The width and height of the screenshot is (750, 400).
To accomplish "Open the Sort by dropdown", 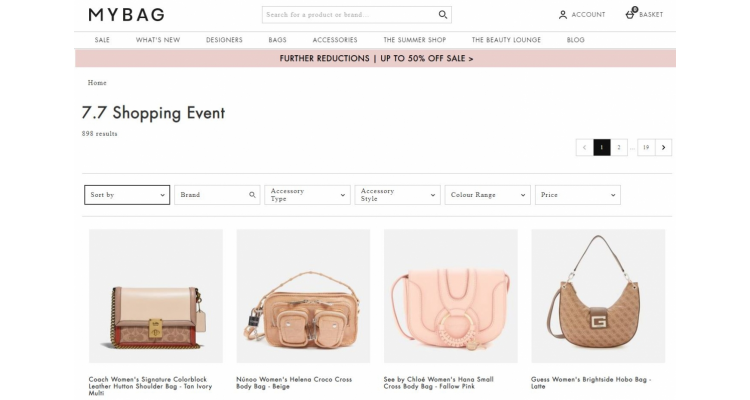I will (x=127, y=195).
